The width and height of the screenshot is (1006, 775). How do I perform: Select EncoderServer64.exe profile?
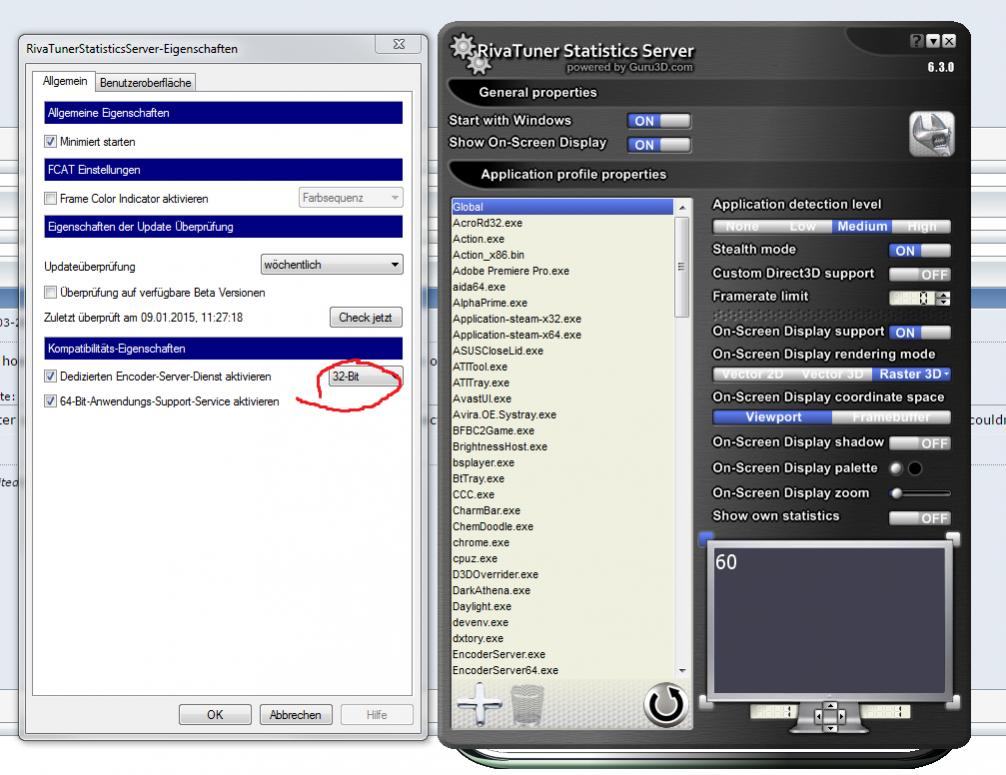pyautogui.click(x=562, y=670)
